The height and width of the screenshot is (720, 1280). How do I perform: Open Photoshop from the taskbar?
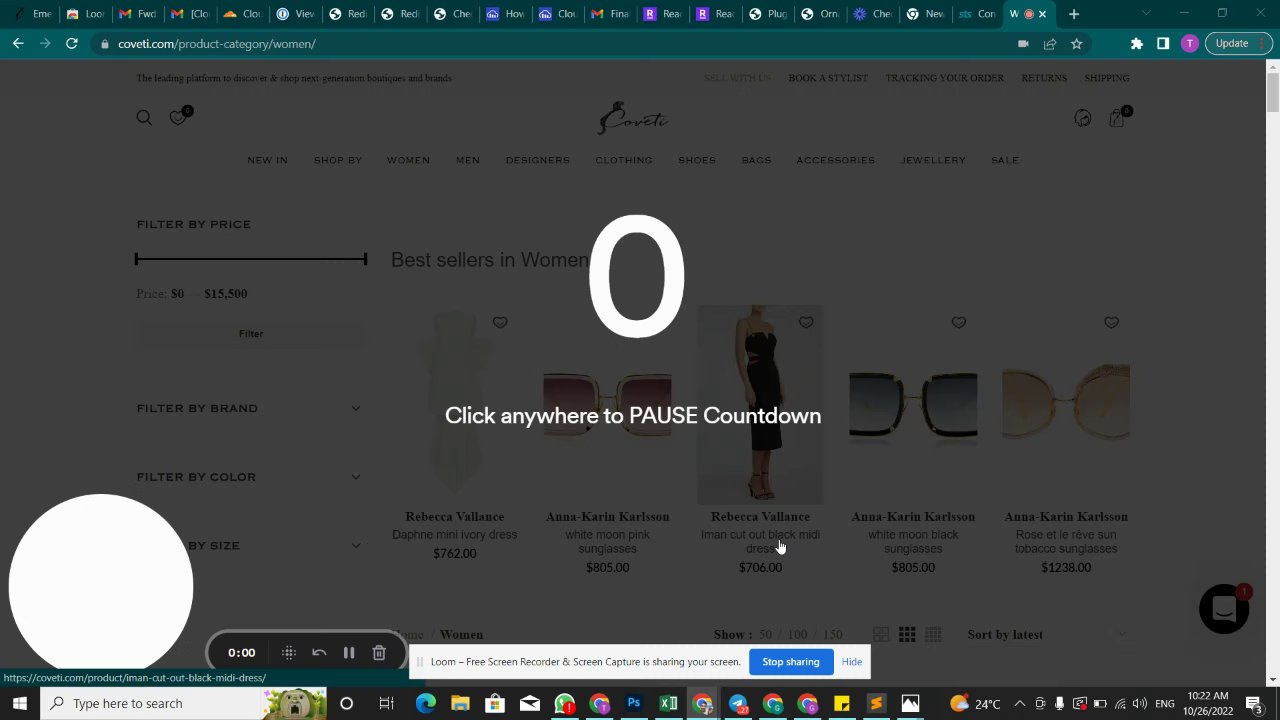pos(634,703)
